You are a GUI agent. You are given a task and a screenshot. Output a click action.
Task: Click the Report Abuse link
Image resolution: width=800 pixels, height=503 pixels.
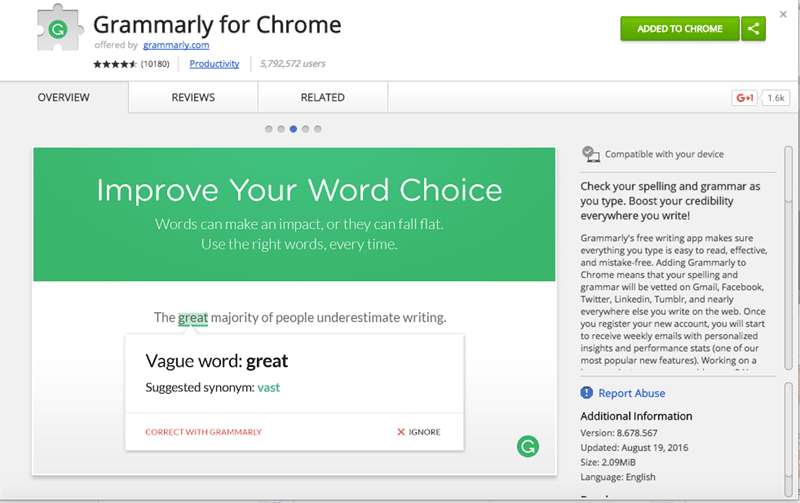pyautogui.click(x=631, y=393)
